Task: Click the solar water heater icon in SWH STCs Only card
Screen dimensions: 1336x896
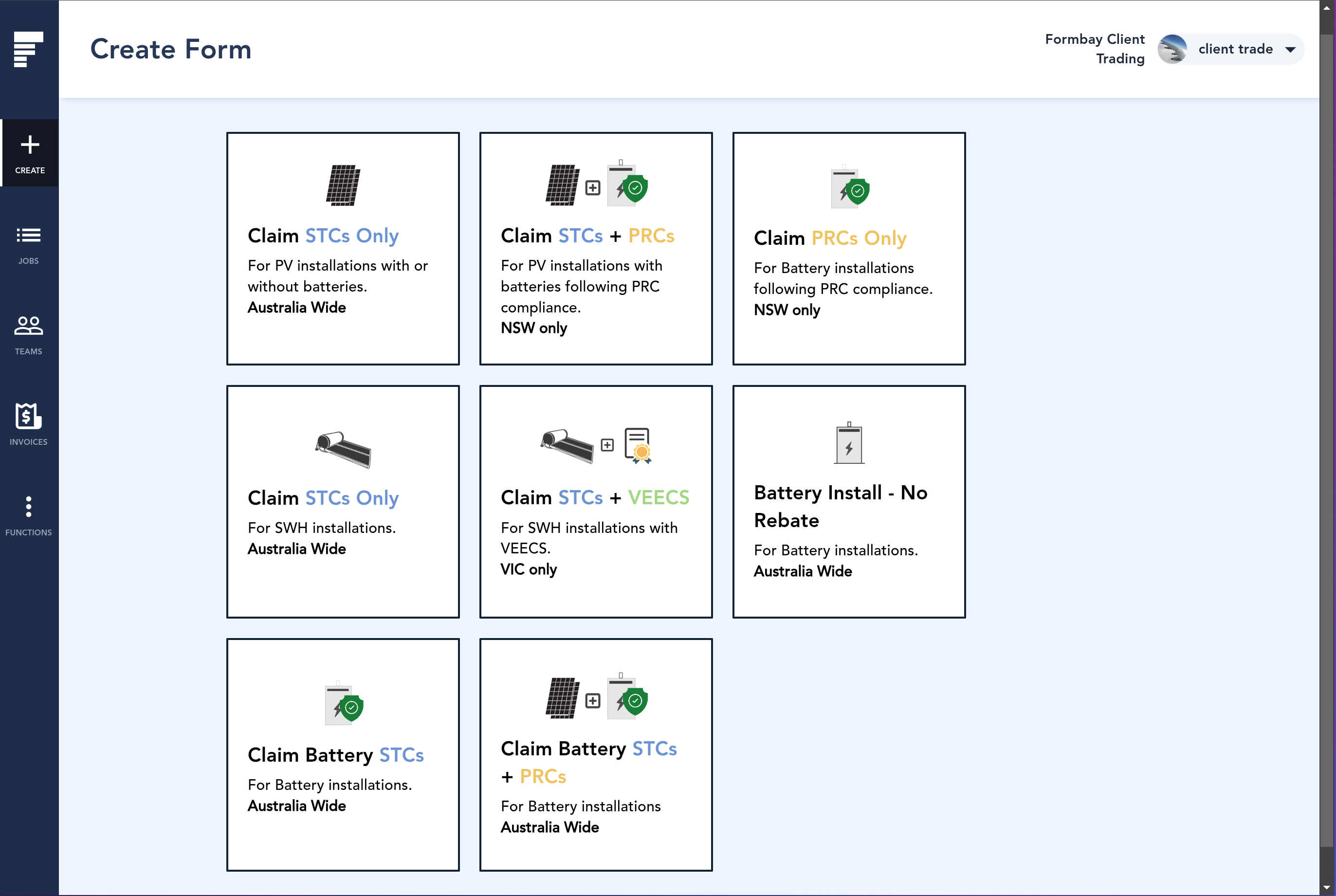Action: (x=343, y=450)
